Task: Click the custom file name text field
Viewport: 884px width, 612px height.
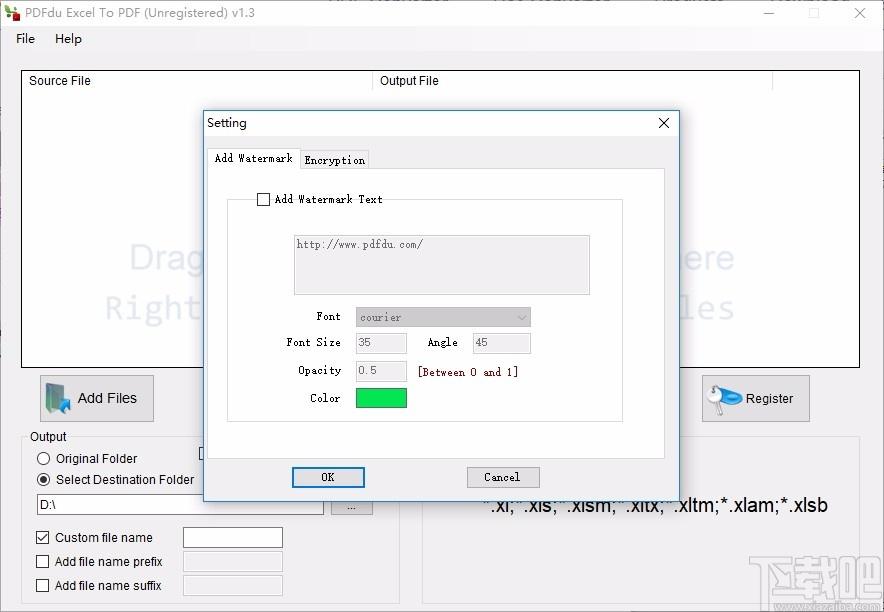Action: 233,538
